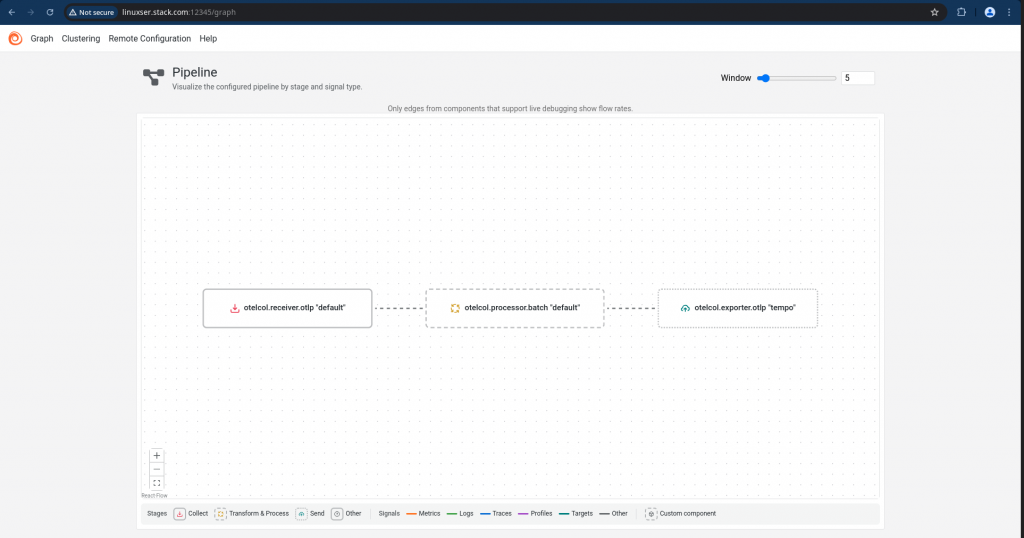Click the fit view icon
The width and height of the screenshot is (1024, 538).
(x=157, y=483)
